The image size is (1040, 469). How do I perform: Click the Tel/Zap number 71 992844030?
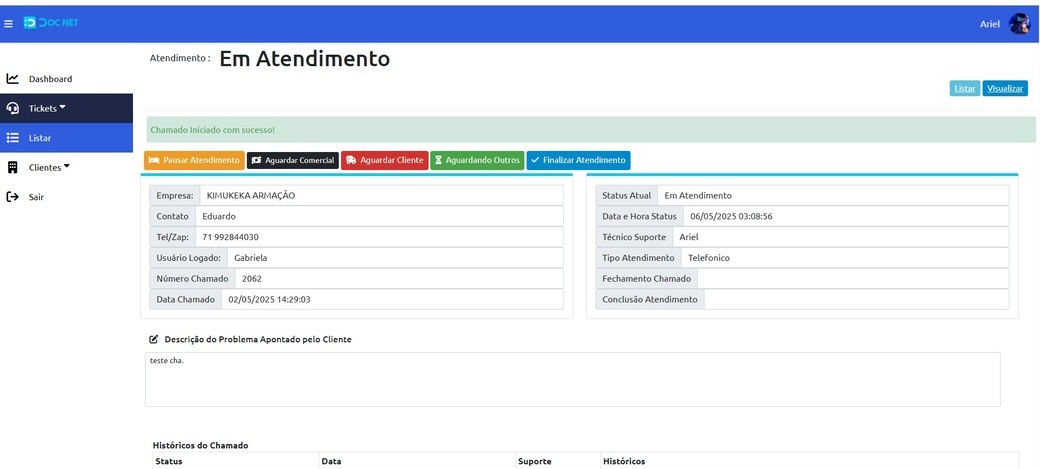379,237
